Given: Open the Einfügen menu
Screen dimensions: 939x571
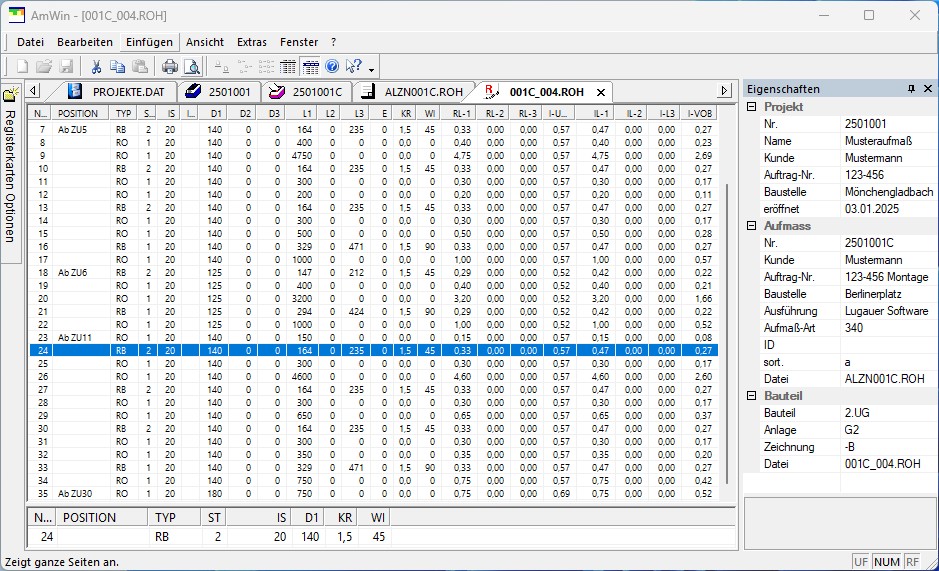Looking at the screenshot, I should pyautogui.click(x=149, y=42).
